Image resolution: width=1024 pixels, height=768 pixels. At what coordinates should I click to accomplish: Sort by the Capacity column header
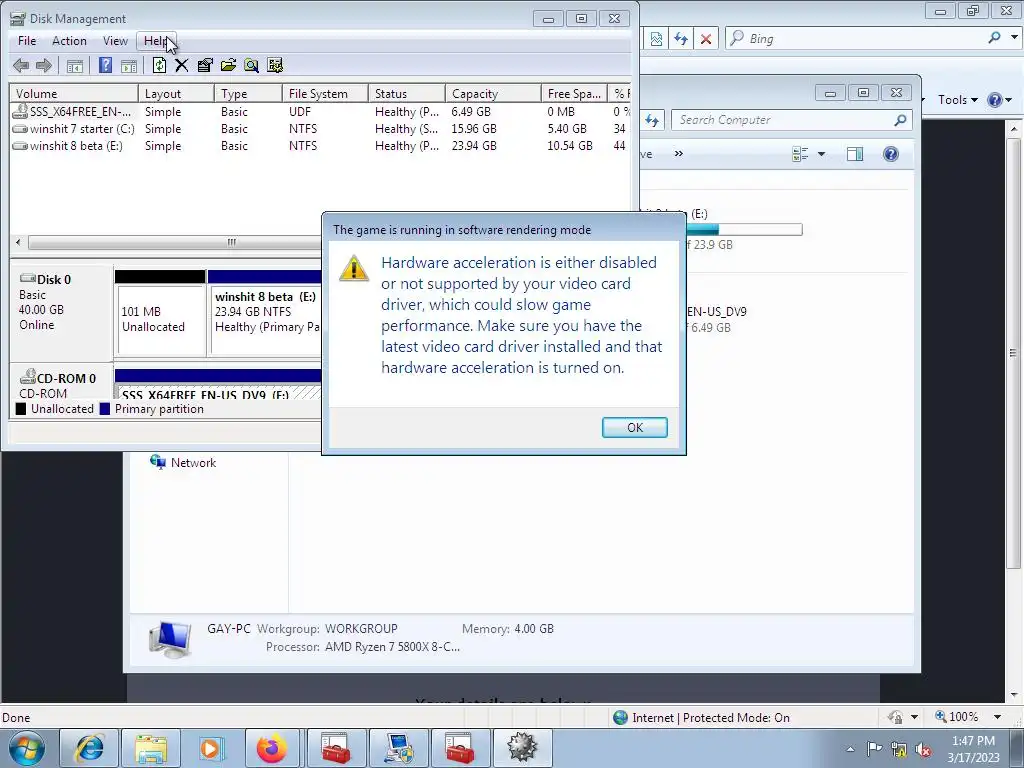(x=493, y=93)
